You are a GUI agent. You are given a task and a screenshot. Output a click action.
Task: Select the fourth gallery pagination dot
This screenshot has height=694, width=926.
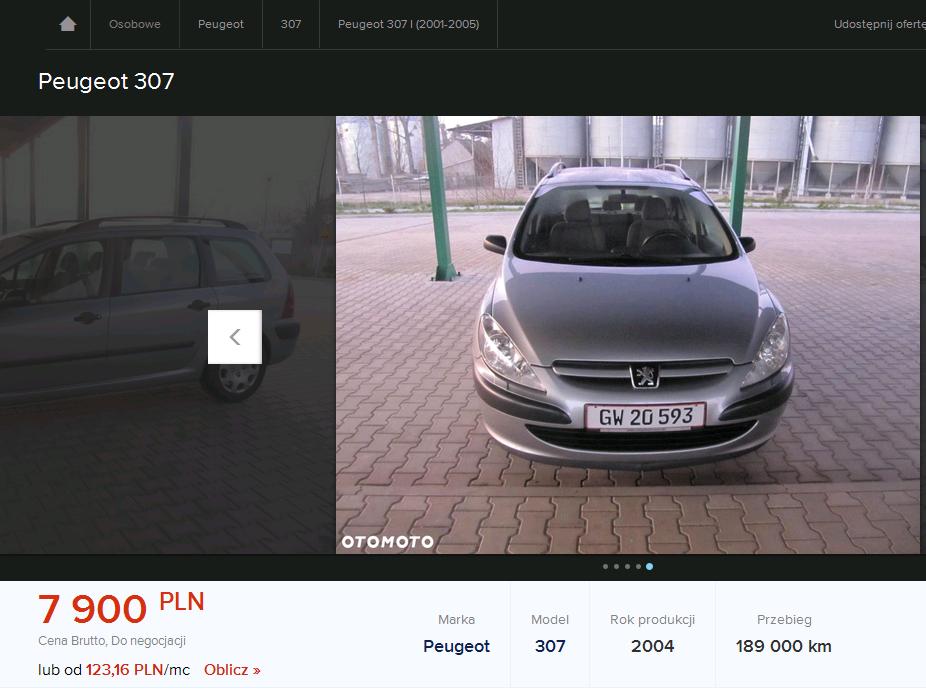click(x=638, y=567)
